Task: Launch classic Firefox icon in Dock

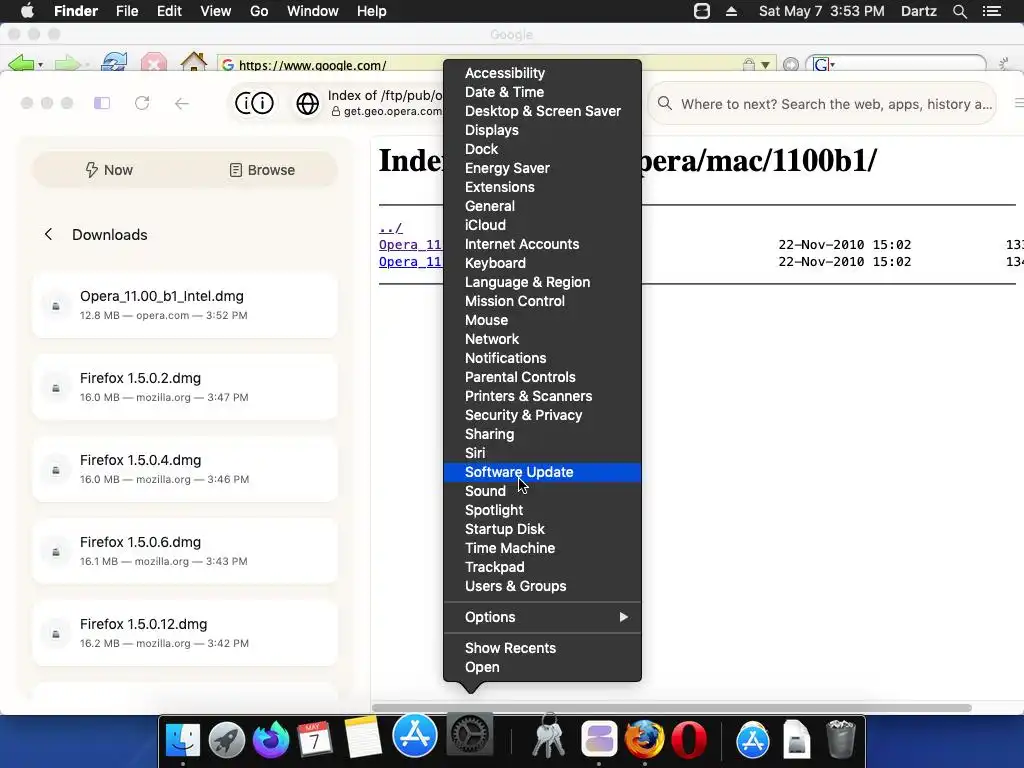Action: click(645, 741)
